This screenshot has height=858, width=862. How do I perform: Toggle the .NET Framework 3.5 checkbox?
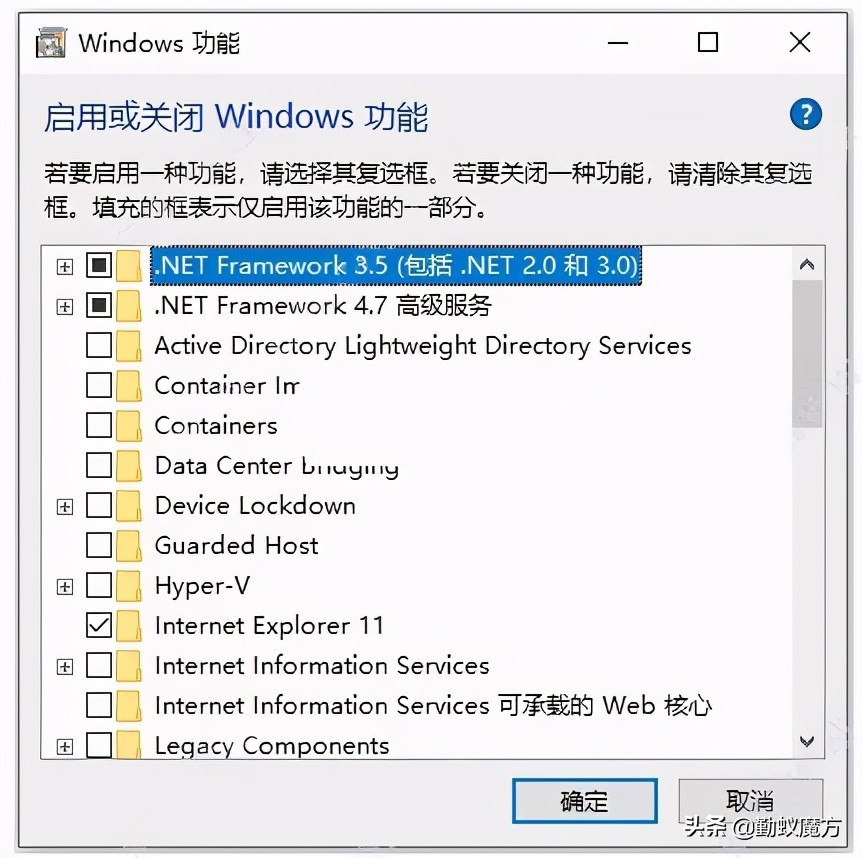(x=98, y=265)
